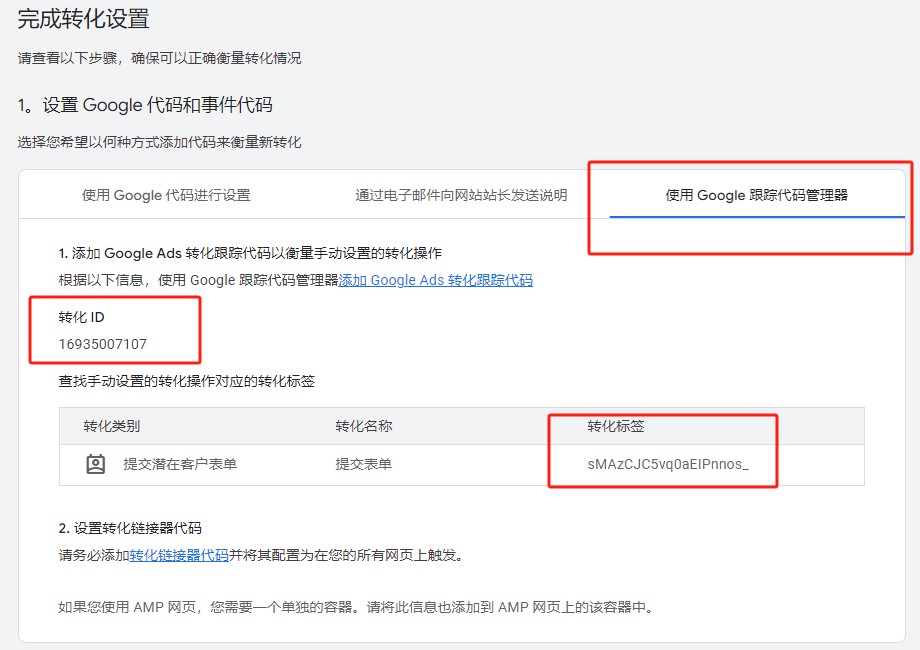Image resolution: width=920 pixels, height=650 pixels.
Task: Open the 使用 Google 代码进行设置 tab
Action: (165, 196)
